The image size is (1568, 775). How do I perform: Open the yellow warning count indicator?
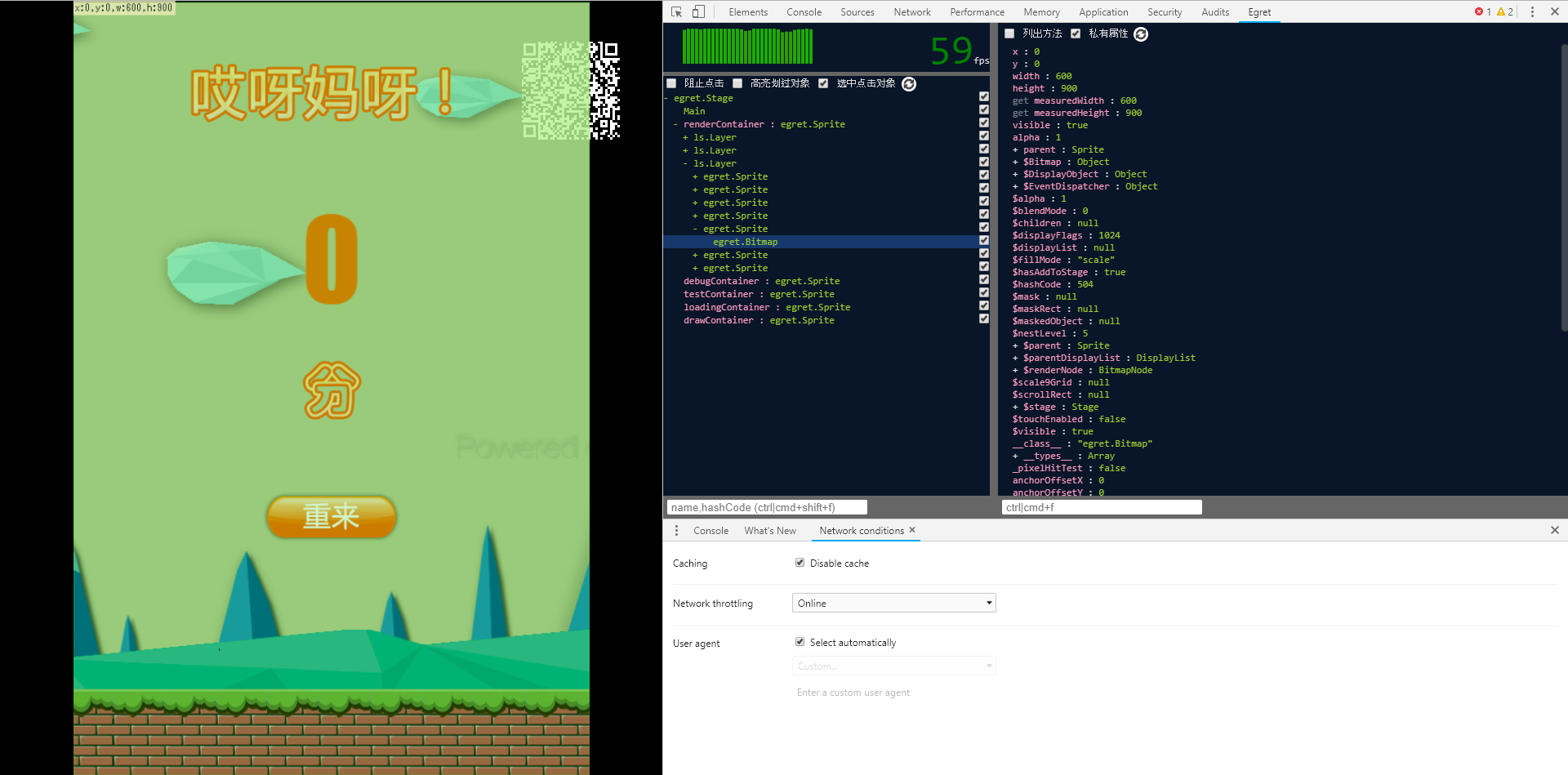[1505, 11]
